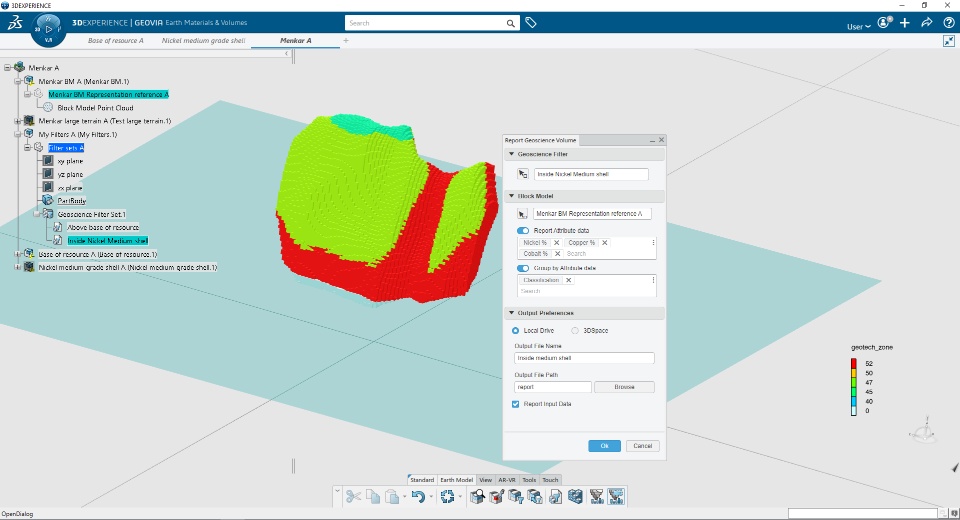The width and height of the screenshot is (960, 520).
Task: Uncheck Report Input Data checkbox
Action: (x=516, y=404)
